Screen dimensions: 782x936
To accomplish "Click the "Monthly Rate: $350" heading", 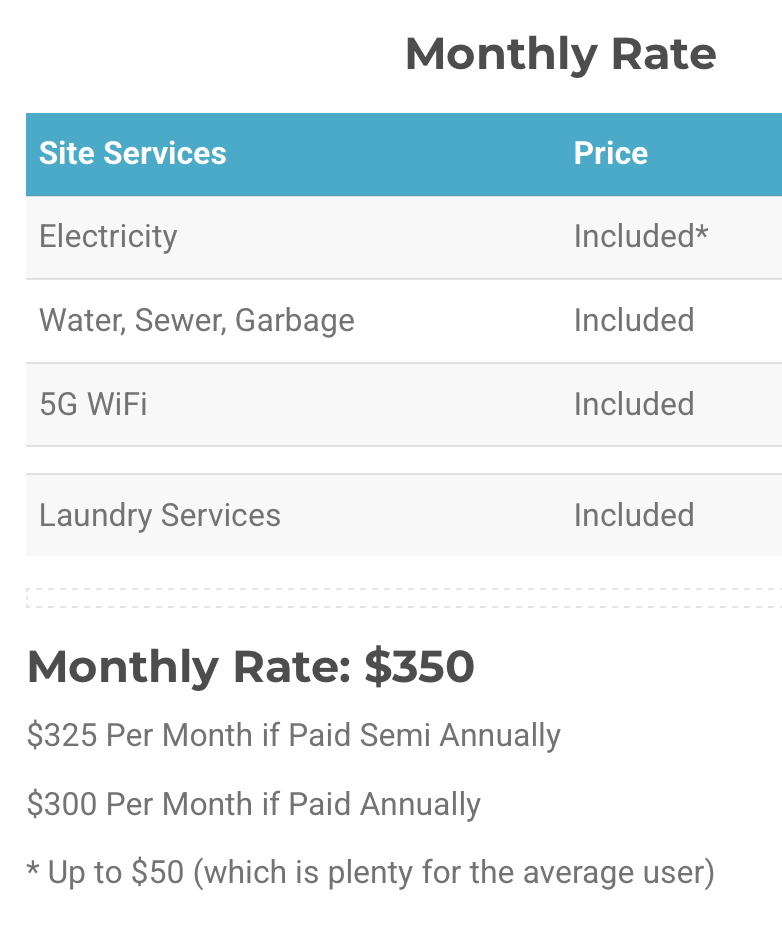I will [x=250, y=667].
